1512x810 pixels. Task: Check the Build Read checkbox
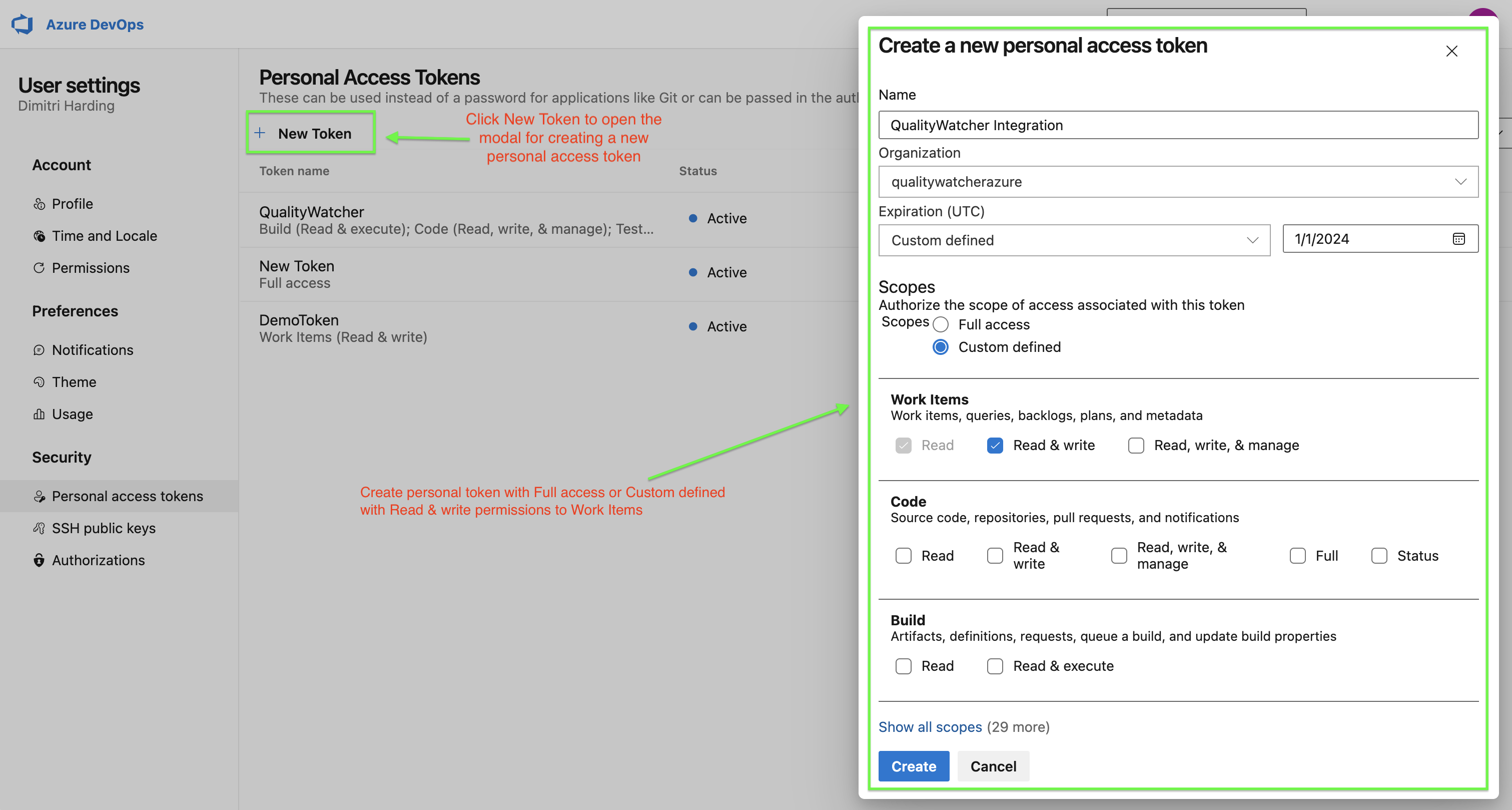903,666
